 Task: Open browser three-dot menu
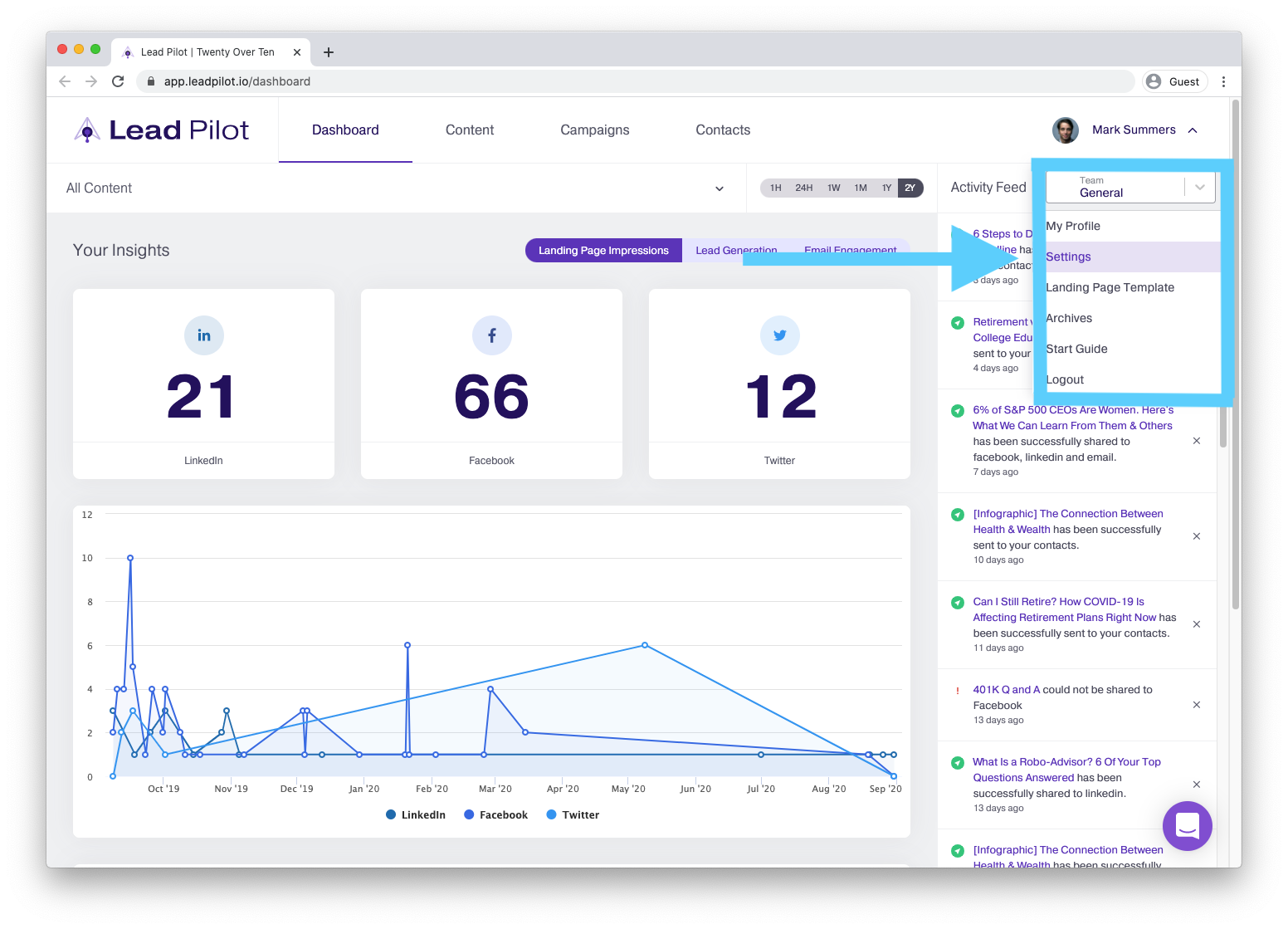coord(1223,81)
